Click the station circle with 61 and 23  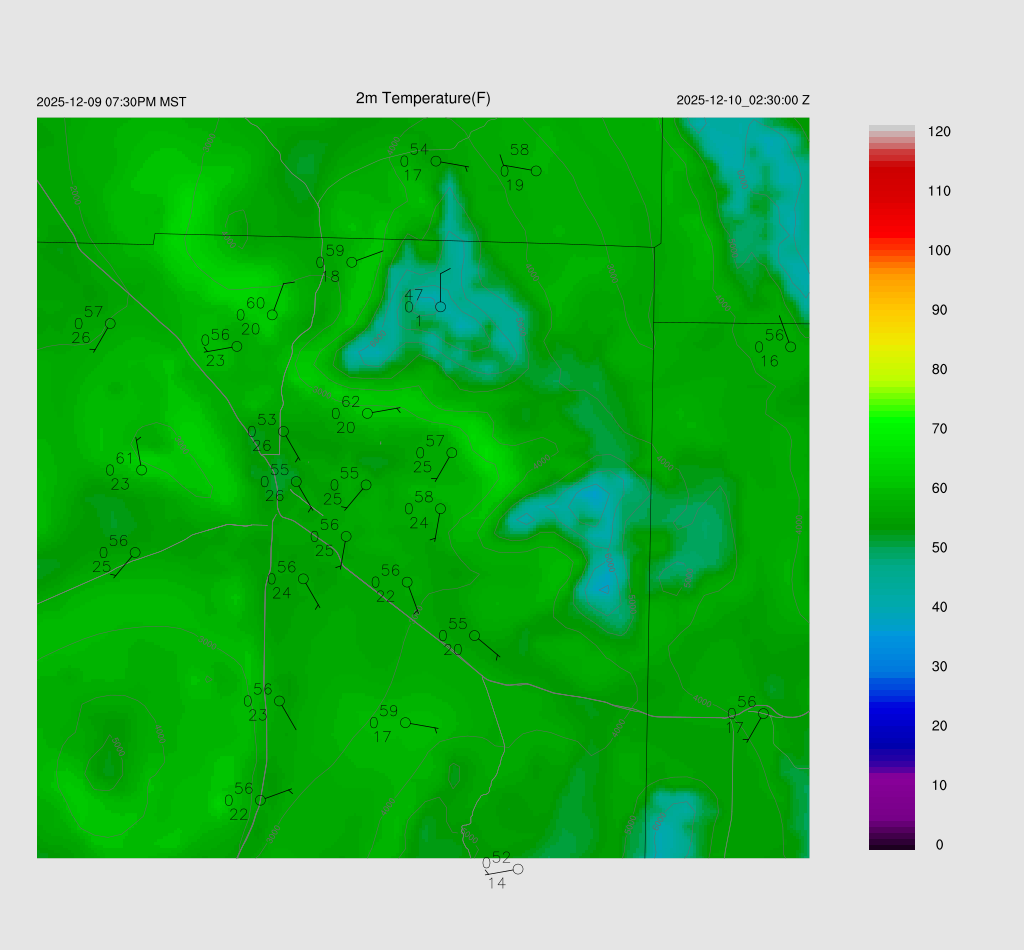(x=142, y=470)
